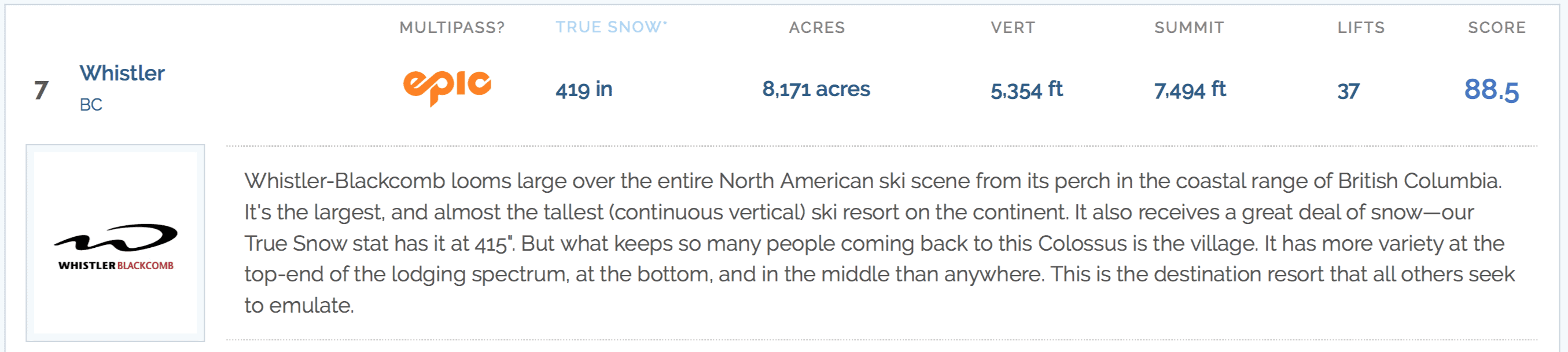Viewport: 1568px width, 352px height.
Task: Select the 88.5 score value
Action: click(x=1491, y=90)
